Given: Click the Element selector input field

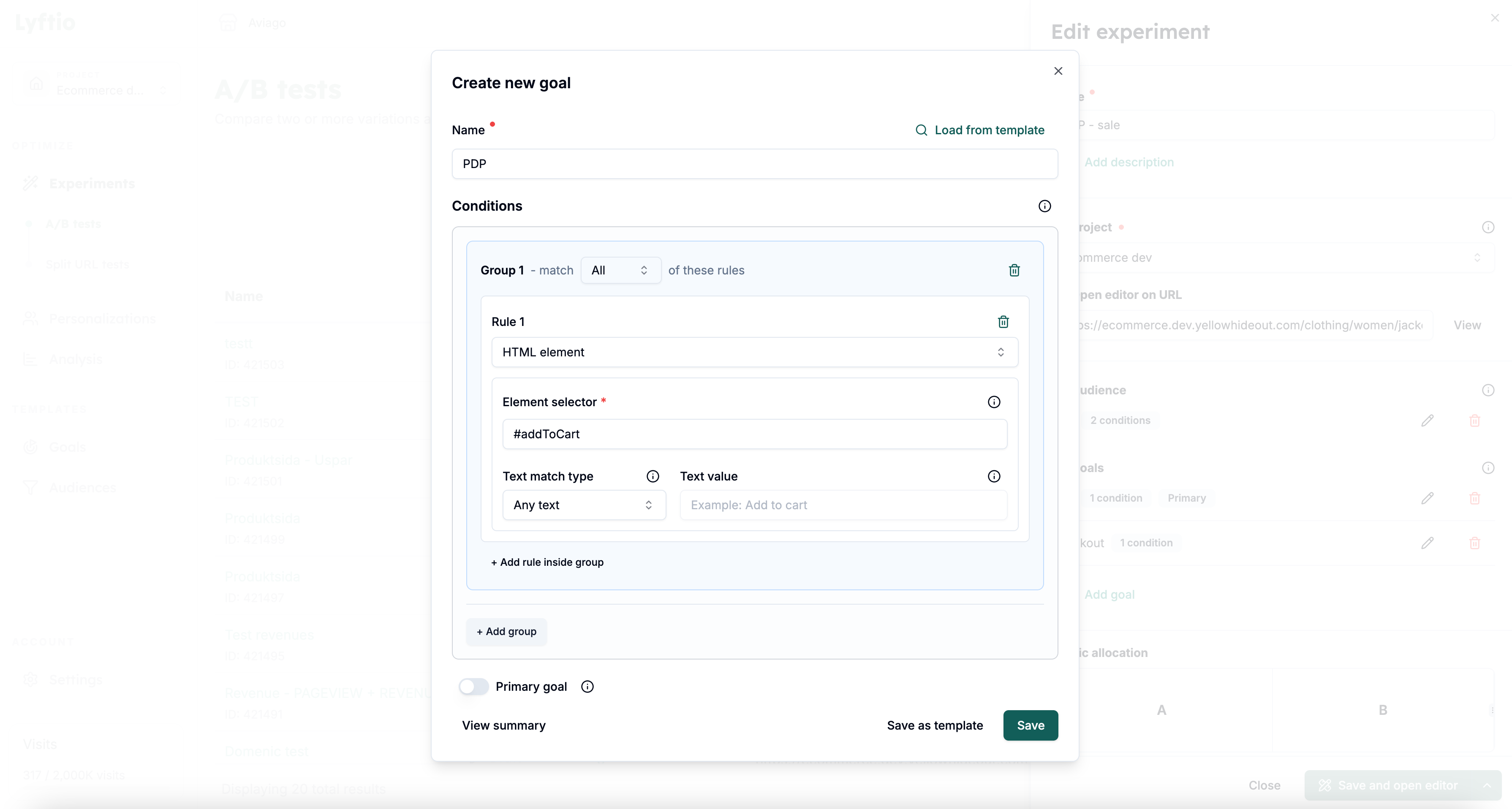Looking at the screenshot, I should pos(754,434).
